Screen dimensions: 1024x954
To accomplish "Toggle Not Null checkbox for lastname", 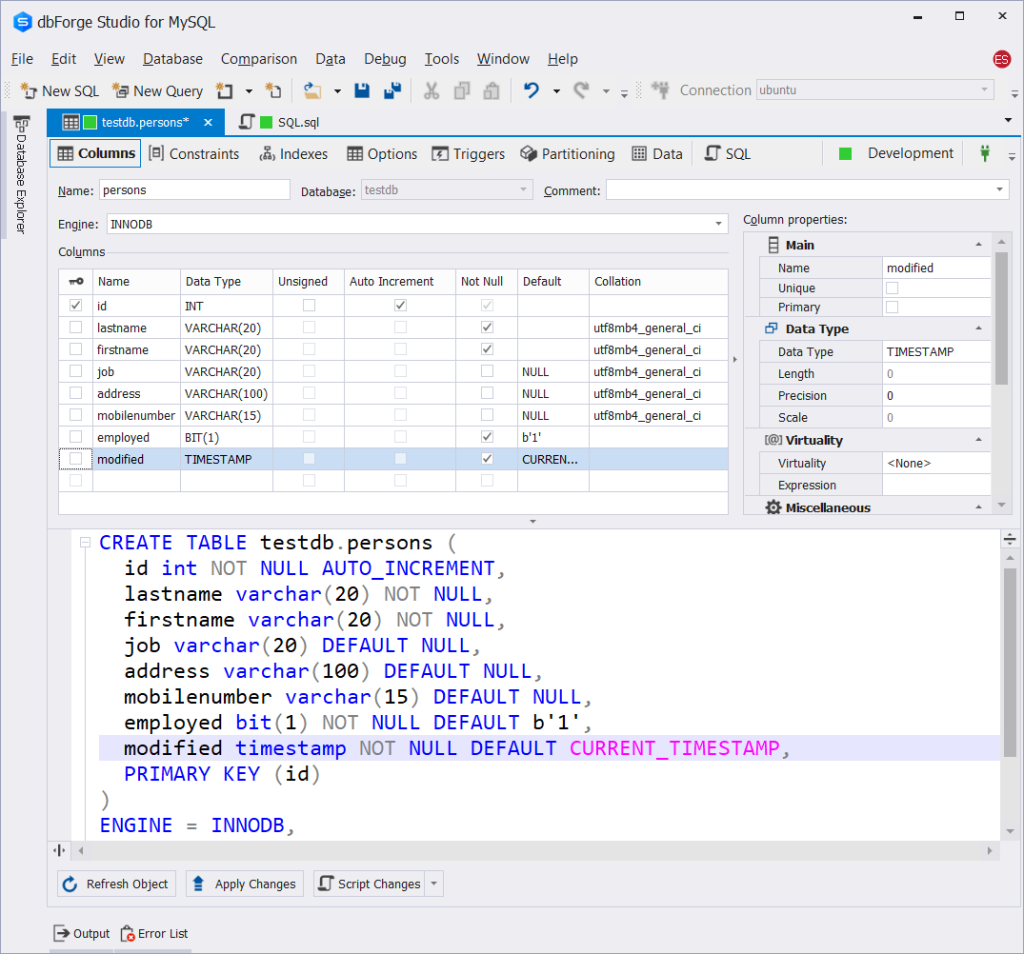I will pos(487,327).
